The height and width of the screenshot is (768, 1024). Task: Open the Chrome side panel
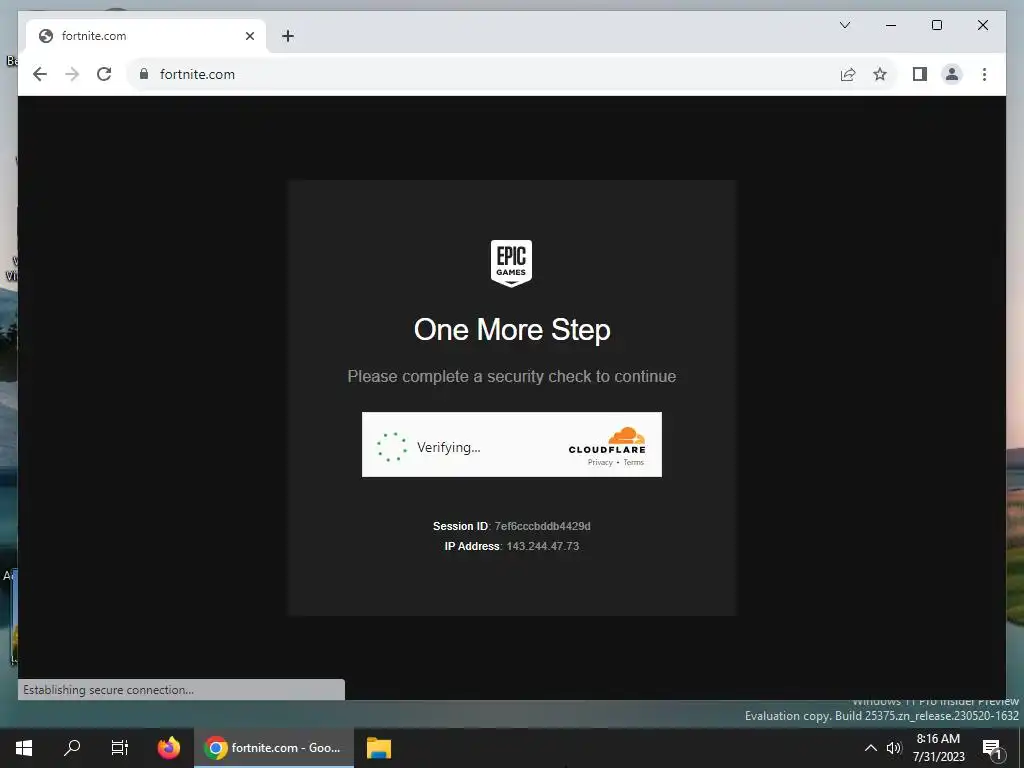point(920,74)
